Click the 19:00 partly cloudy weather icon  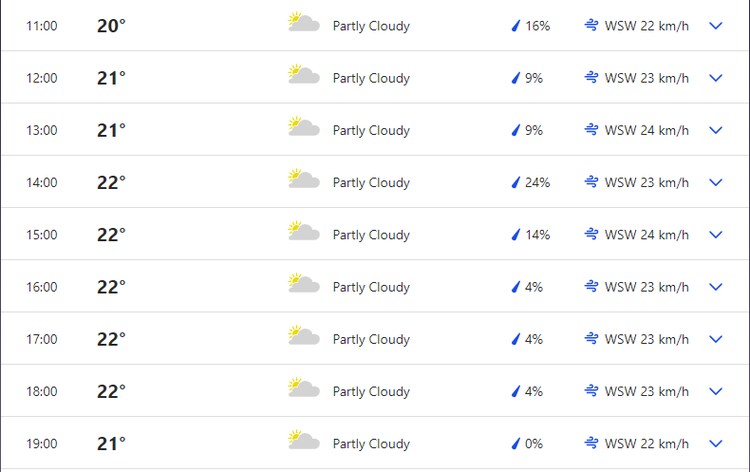(x=303, y=442)
